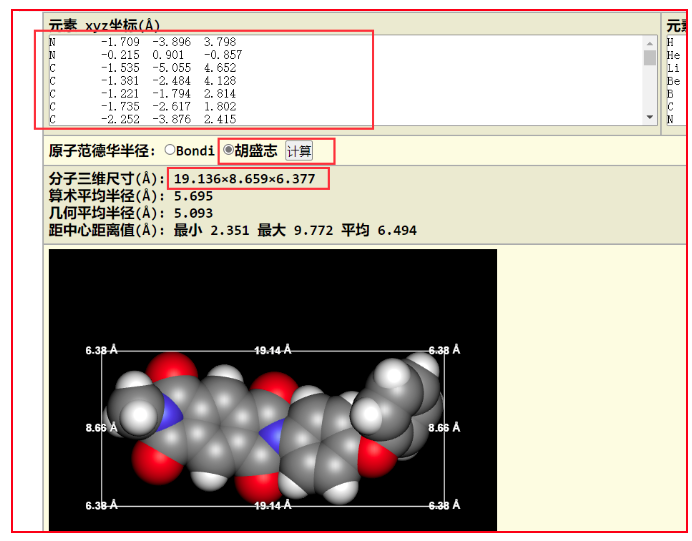Click the molecular size value 19.136×8.659×6.377

pyautogui.click(x=244, y=179)
